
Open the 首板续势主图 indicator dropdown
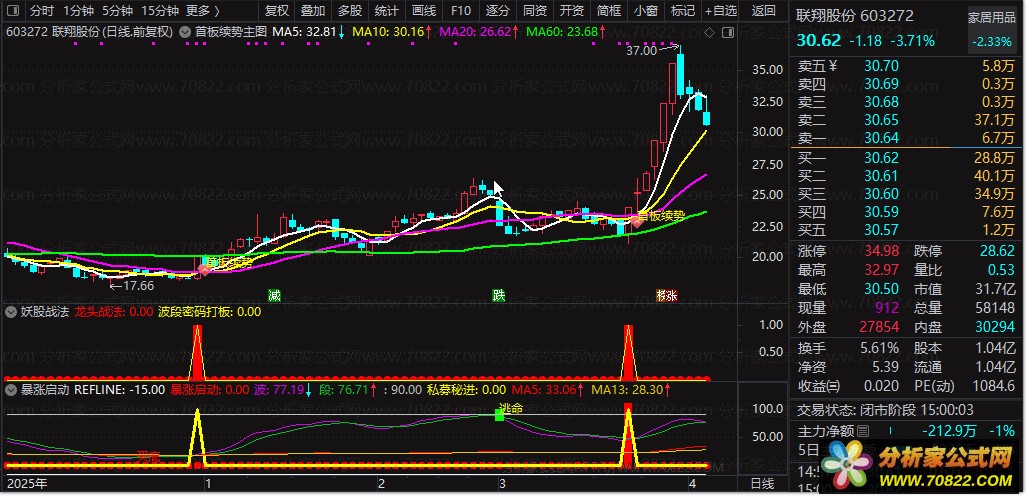tap(184, 32)
